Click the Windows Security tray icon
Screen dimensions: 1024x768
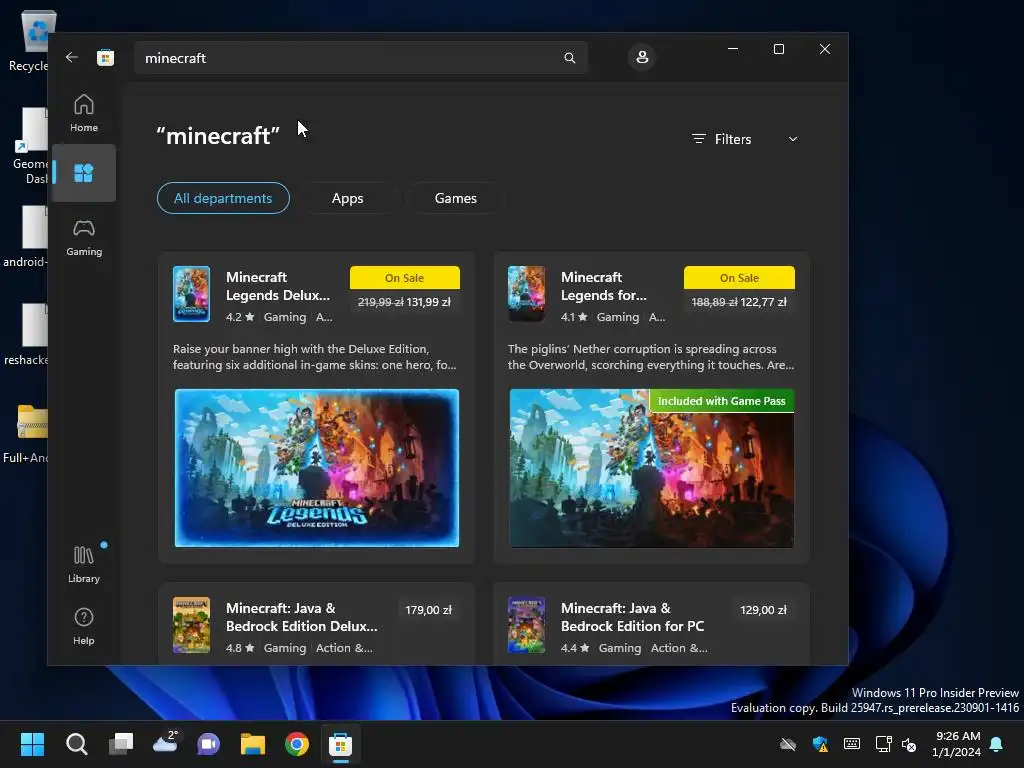pyautogui.click(x=820, y=744)
